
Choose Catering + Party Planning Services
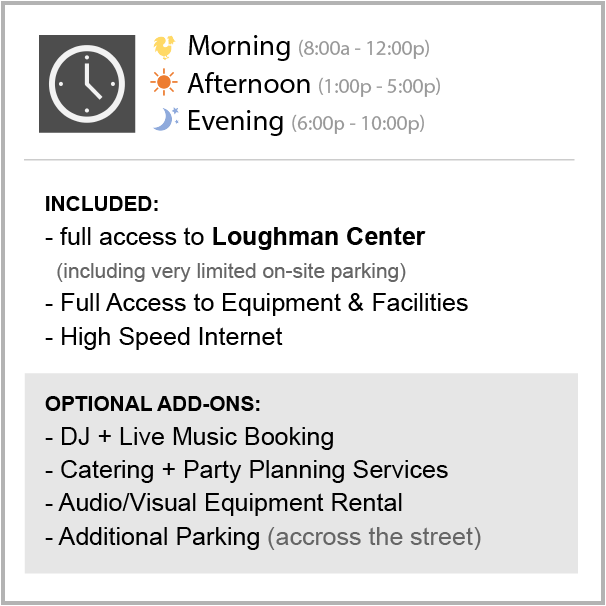pyautogui.click(x=247, y=470)
